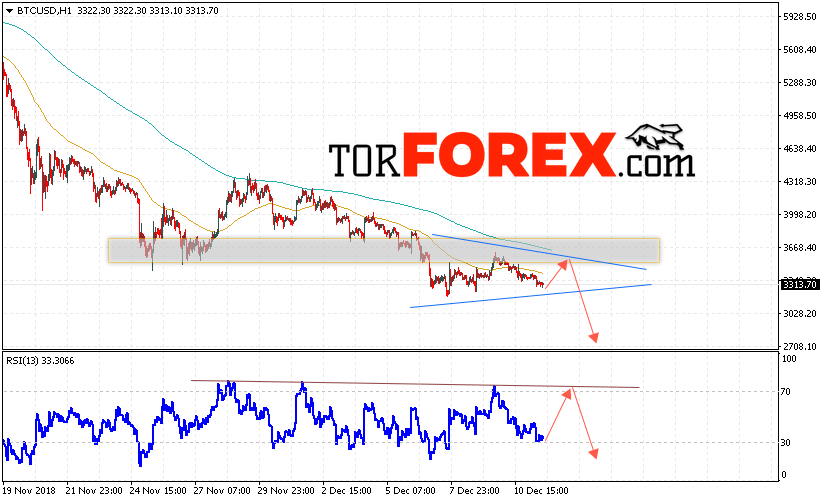Click the 27 Nov 07:00 time label
Screen dimensions: 821x502
click(222, 491)
